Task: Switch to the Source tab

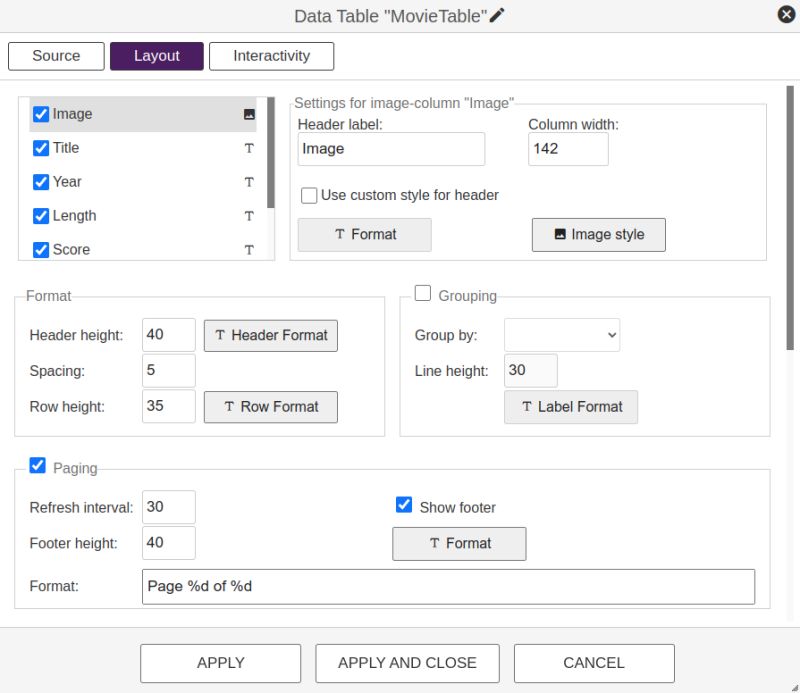Action: (56, 56)
